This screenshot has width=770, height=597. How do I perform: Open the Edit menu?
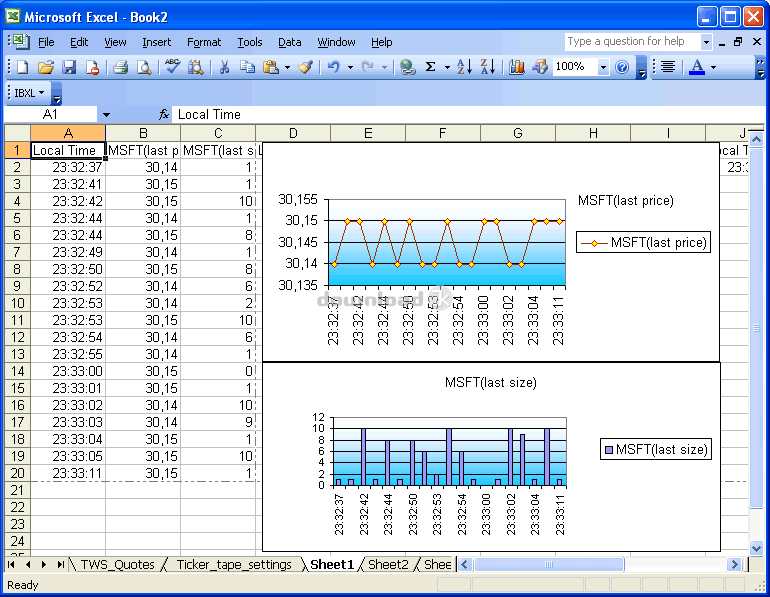coord(79,42)
